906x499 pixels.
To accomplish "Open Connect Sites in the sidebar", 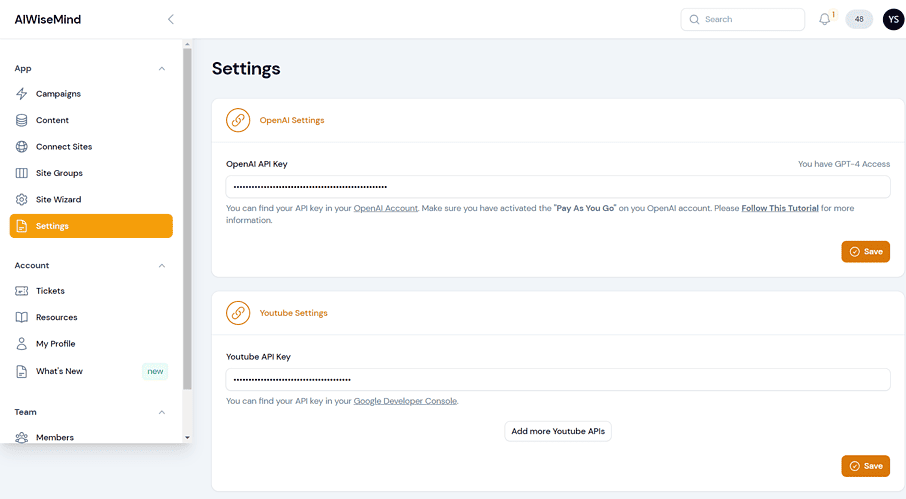I will pos(91,147).
